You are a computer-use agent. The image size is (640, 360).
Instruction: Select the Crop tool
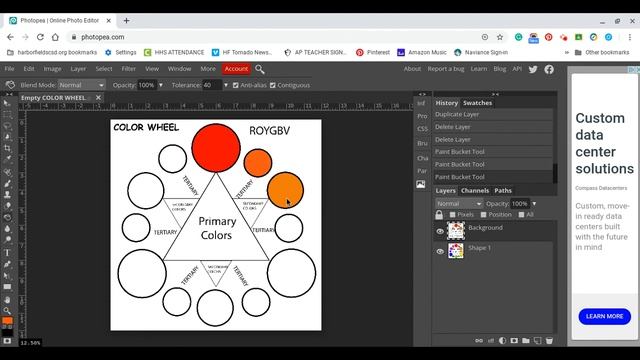[7, 148]
